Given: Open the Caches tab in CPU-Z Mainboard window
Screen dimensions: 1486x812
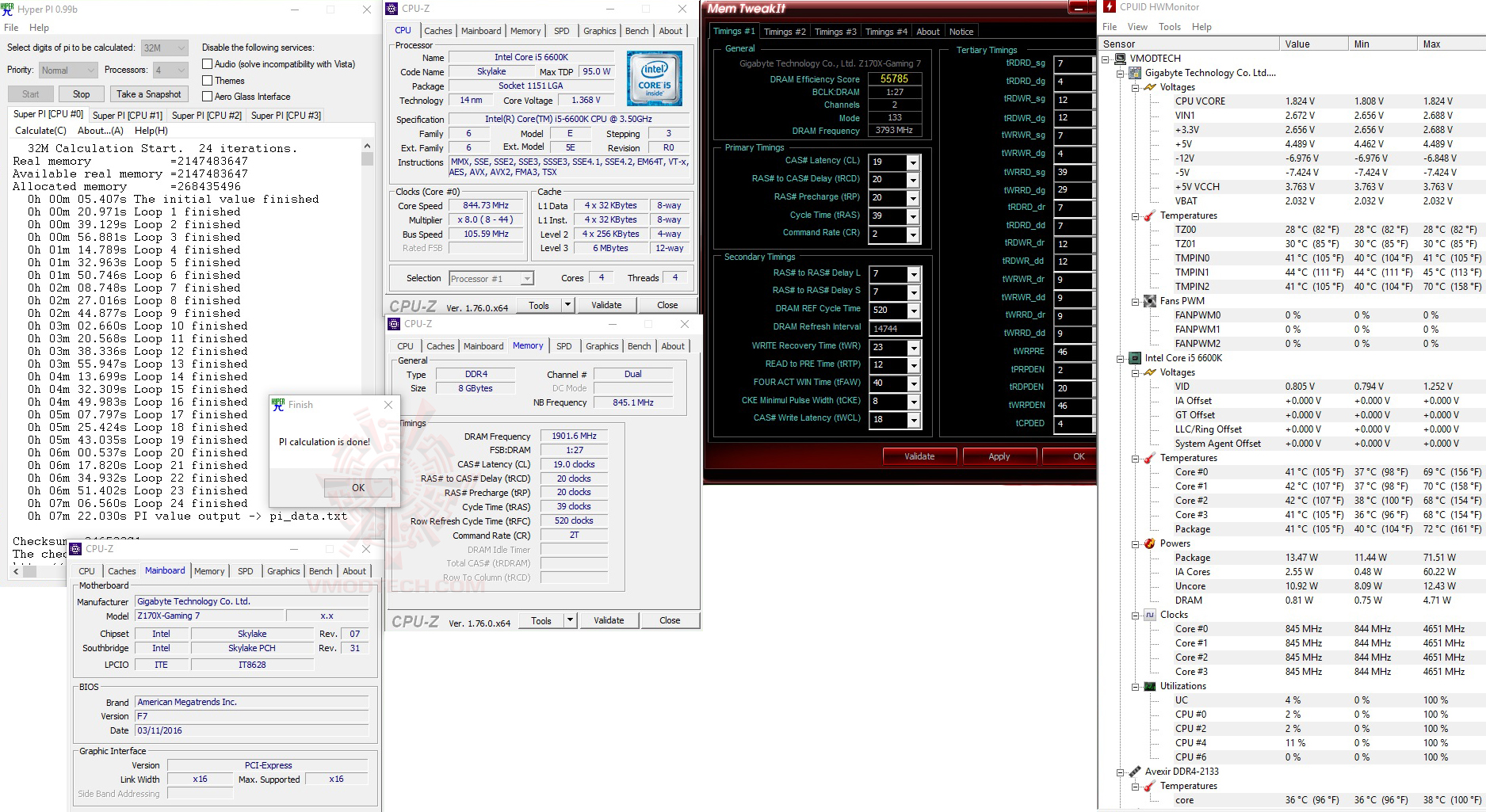Looking at the screenshot, I should click(x=121, y=571).
